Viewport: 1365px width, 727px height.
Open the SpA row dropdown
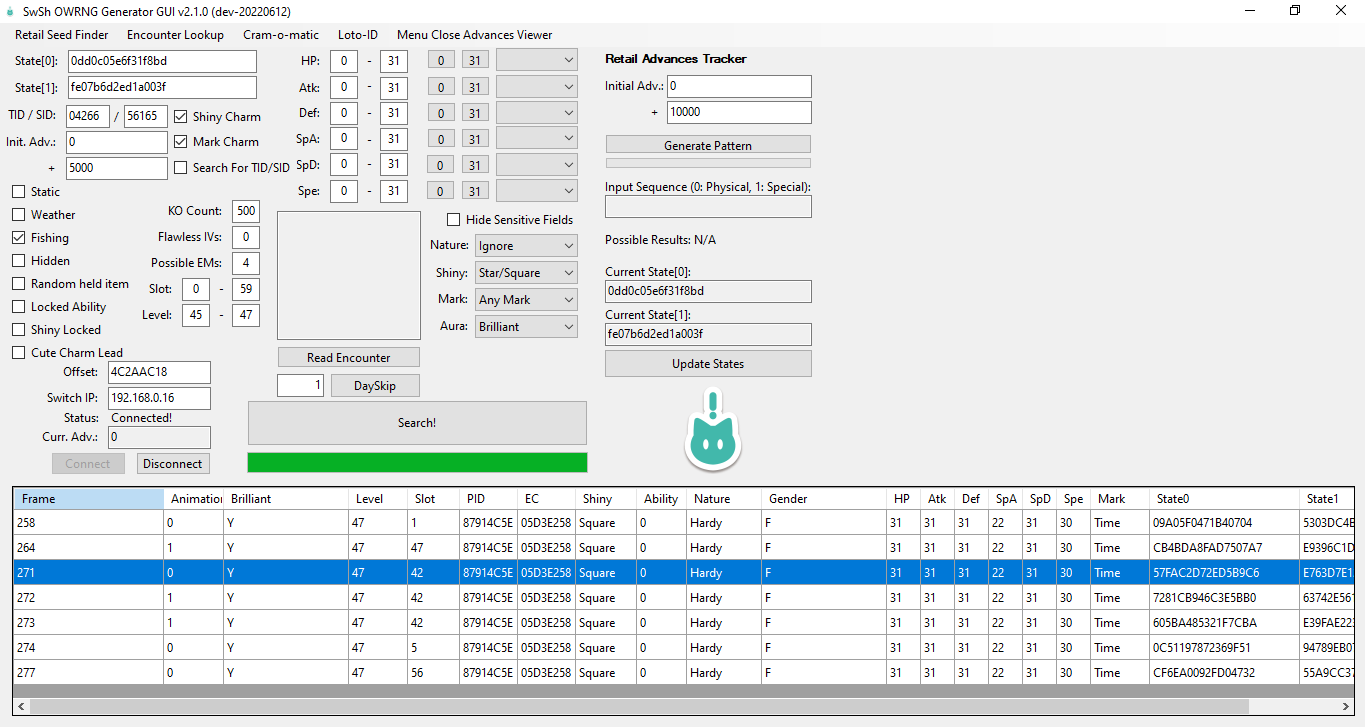click(537, 138)
